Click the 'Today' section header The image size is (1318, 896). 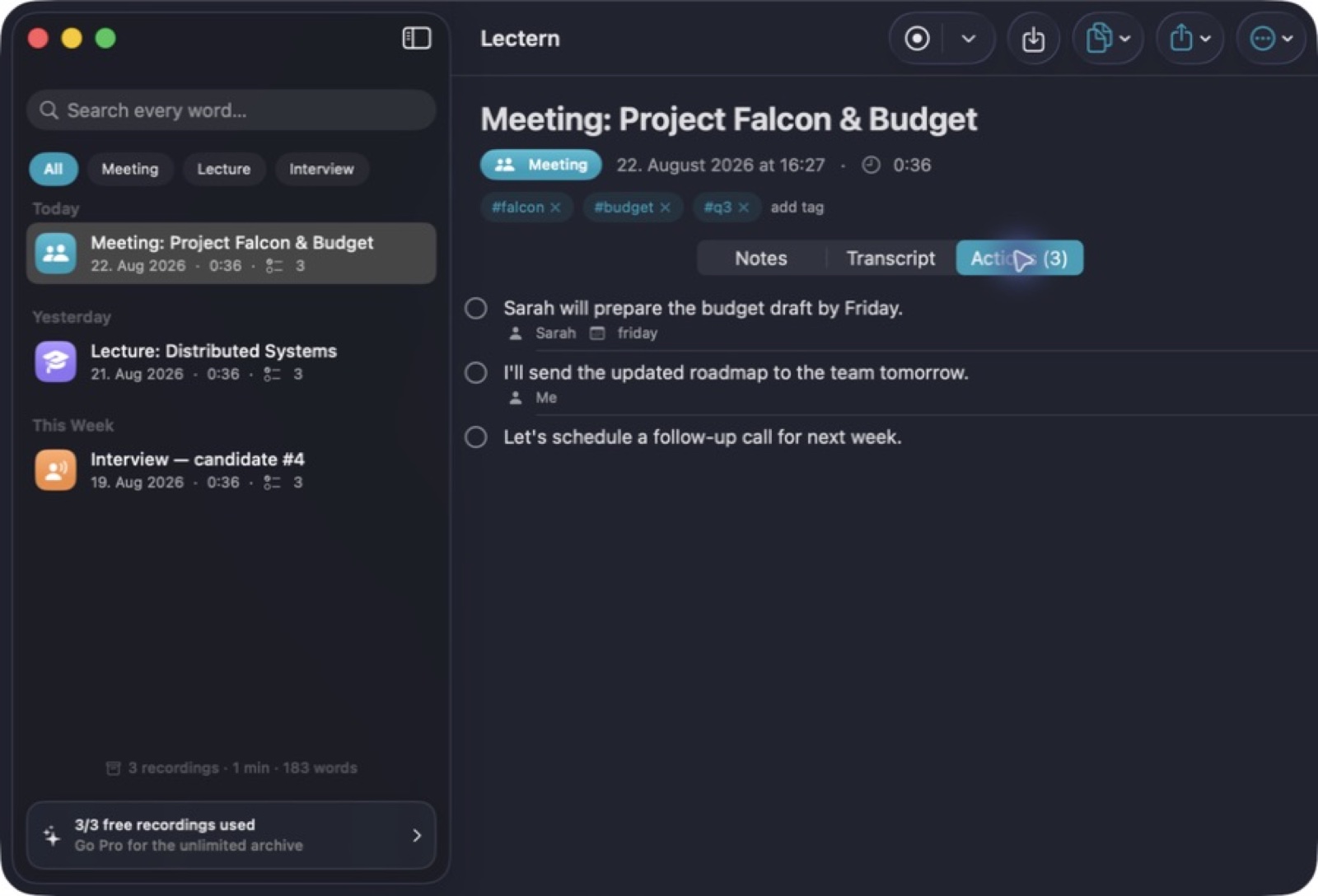click(x=56, y=208)
